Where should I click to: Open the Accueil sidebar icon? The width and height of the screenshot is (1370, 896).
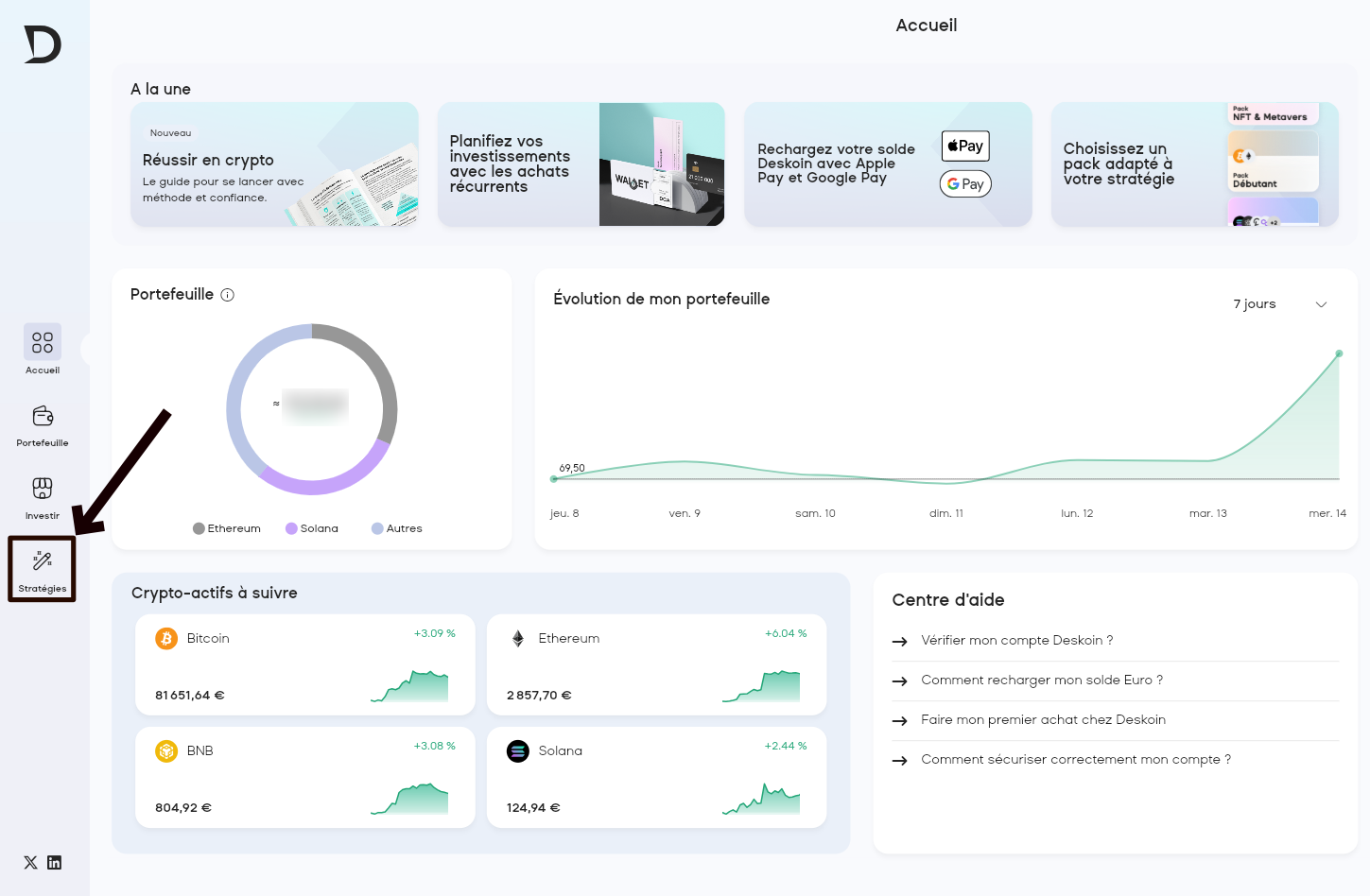(43, 342)
